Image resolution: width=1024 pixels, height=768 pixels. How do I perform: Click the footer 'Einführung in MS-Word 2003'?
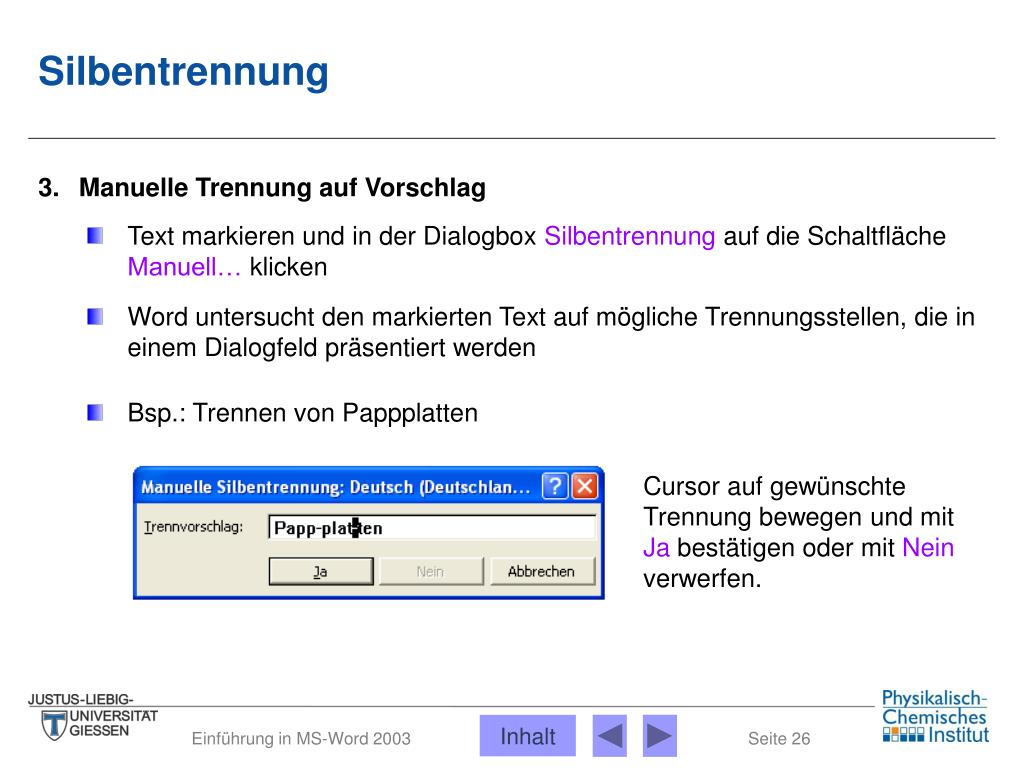[301, 739]
